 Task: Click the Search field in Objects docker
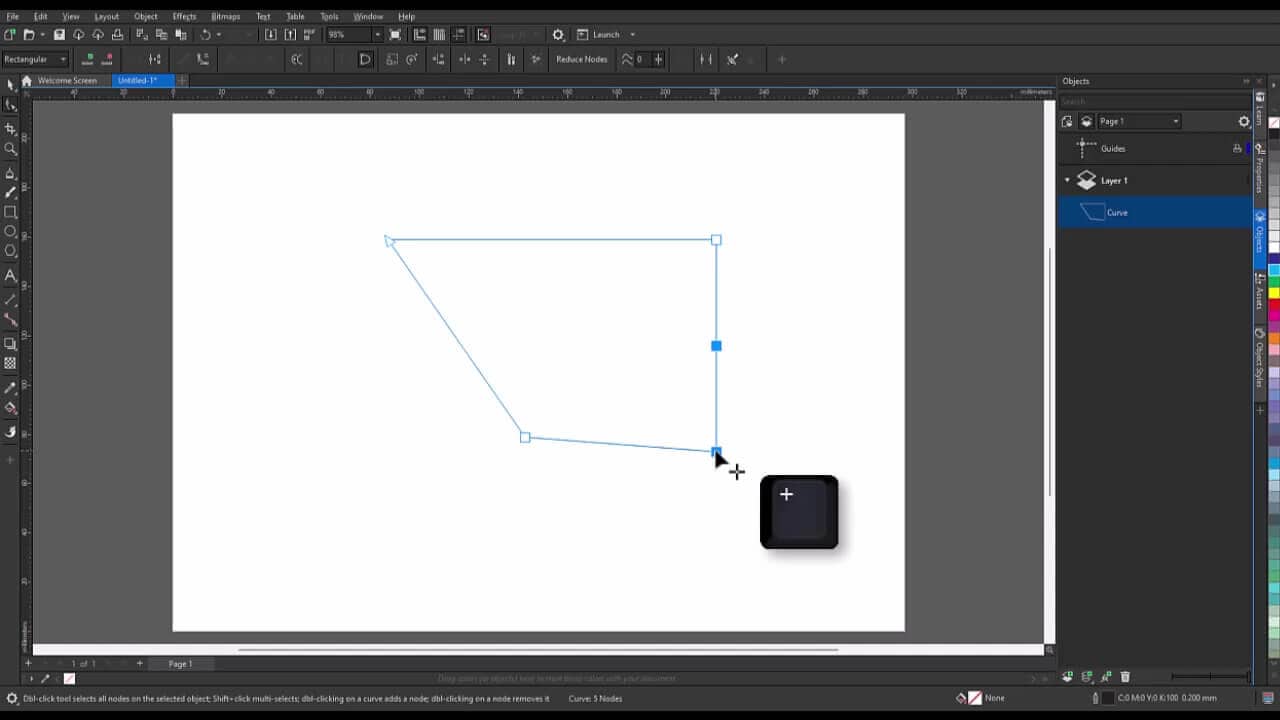tap(1154, 102)
